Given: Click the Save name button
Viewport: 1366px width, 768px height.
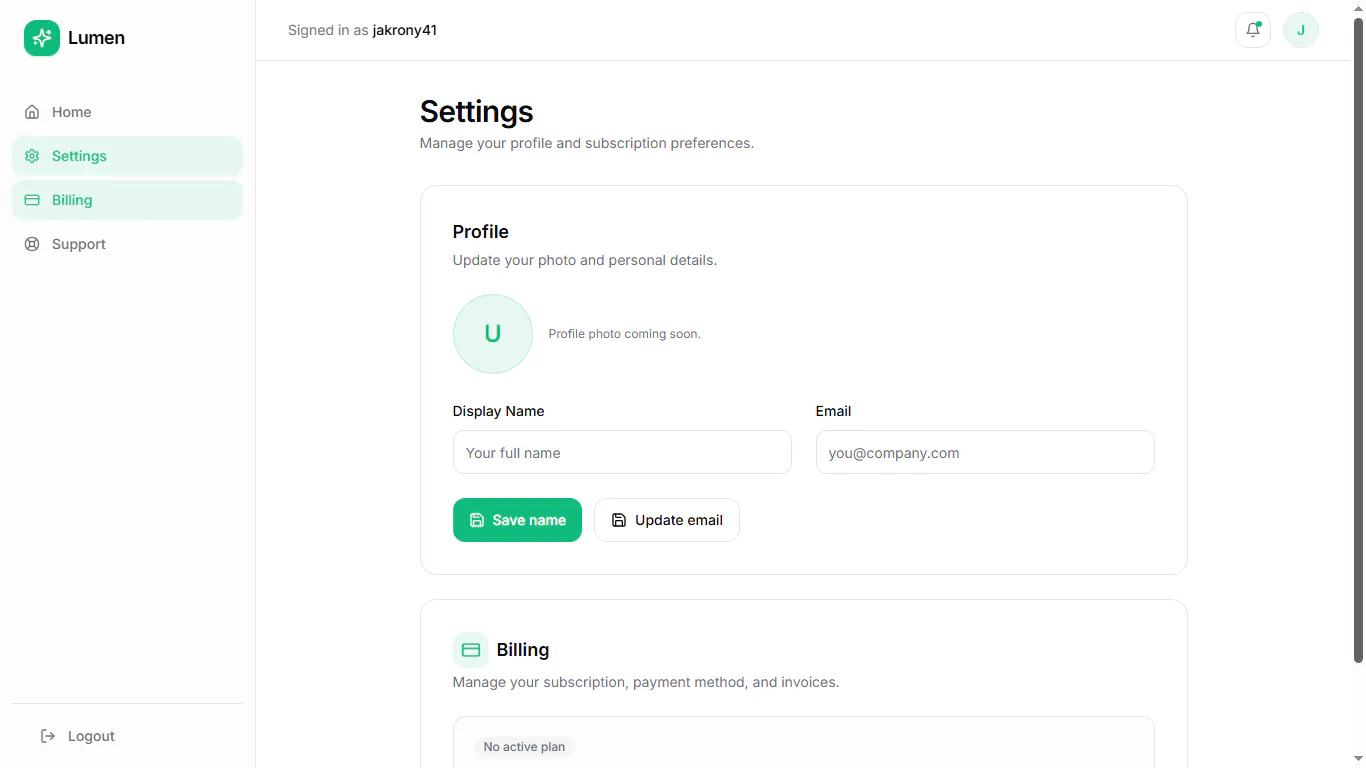Looking at the screenshot, I should pyautogui.click(x=517, y=520).
